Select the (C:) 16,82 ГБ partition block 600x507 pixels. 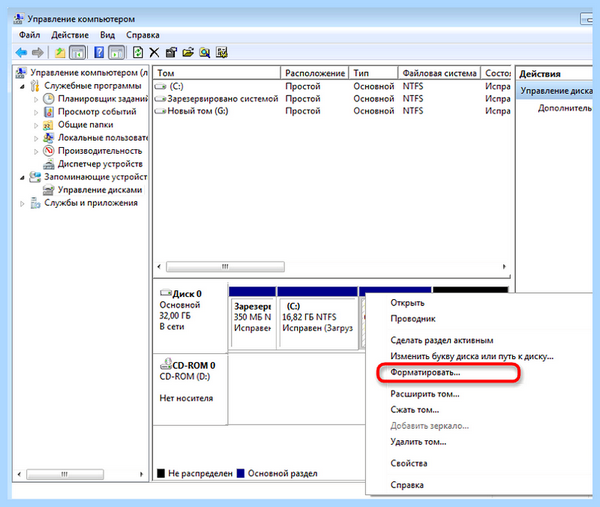[x=318, y=318]
